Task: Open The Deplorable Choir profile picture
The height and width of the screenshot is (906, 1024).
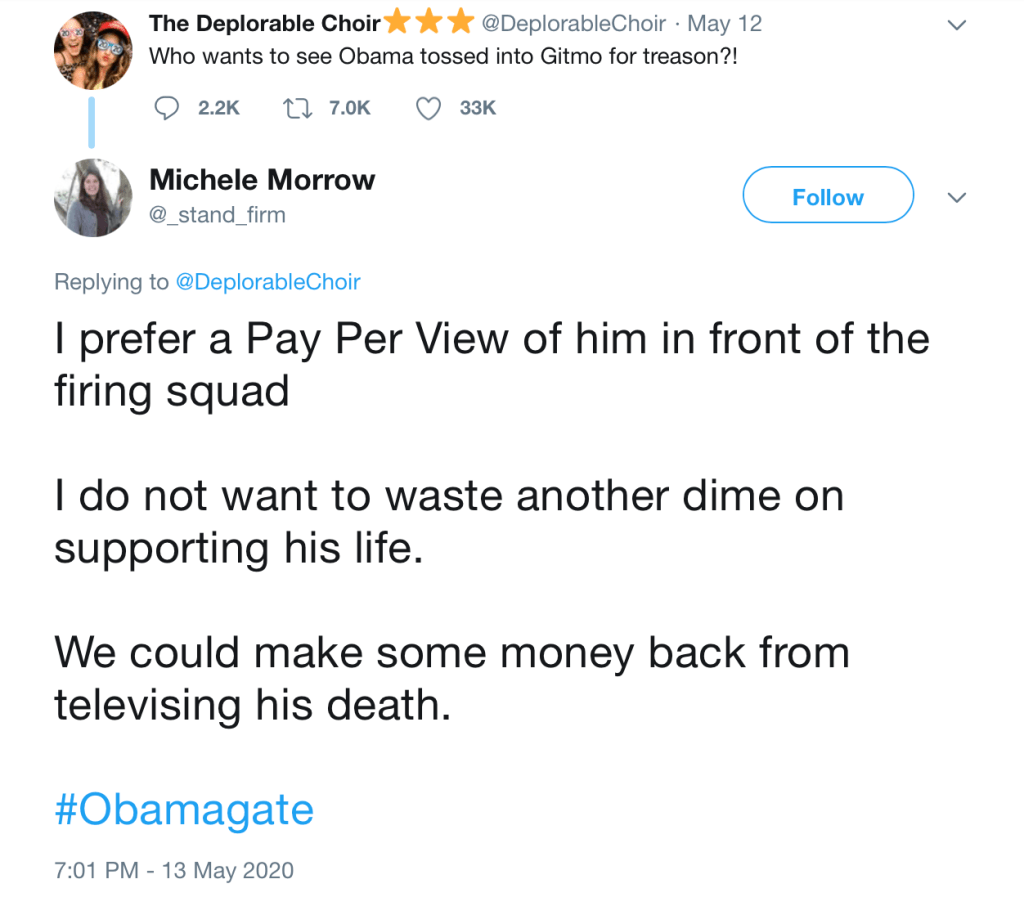Action: pos(93,48)
